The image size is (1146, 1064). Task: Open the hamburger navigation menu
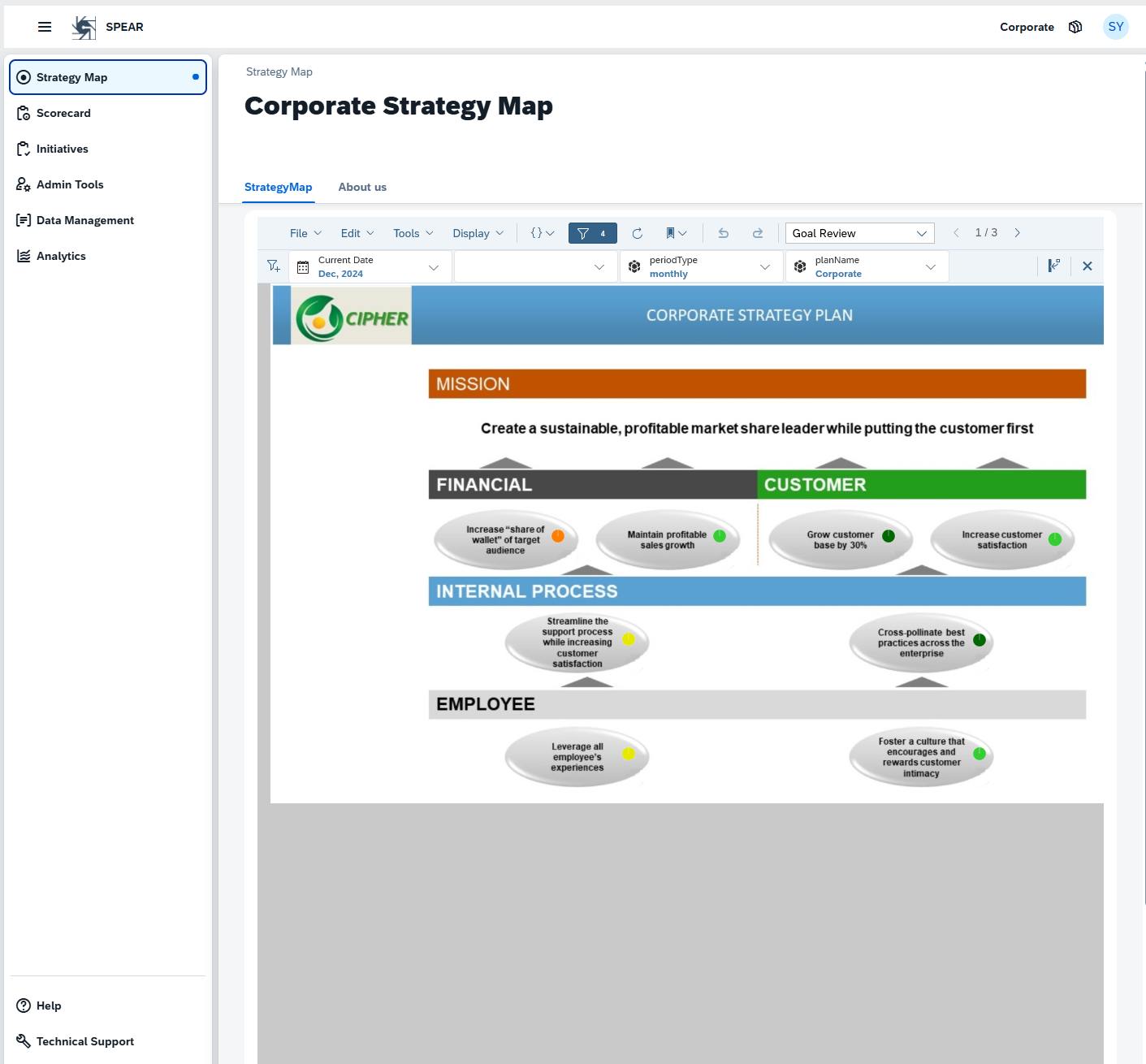tap(45, 27)
